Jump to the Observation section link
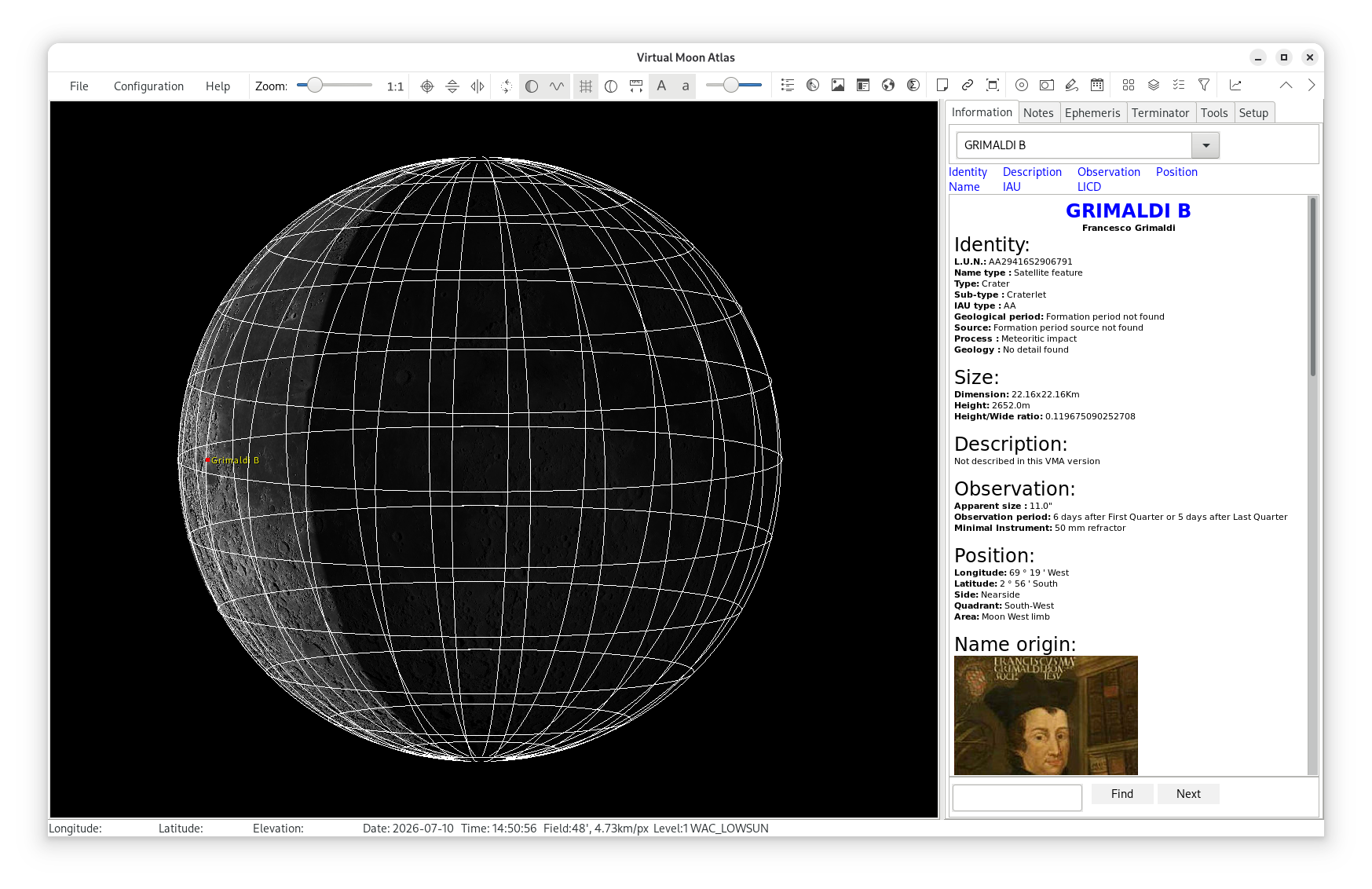The height and width of the screenshot is (889, 1372). [1108, 172]
